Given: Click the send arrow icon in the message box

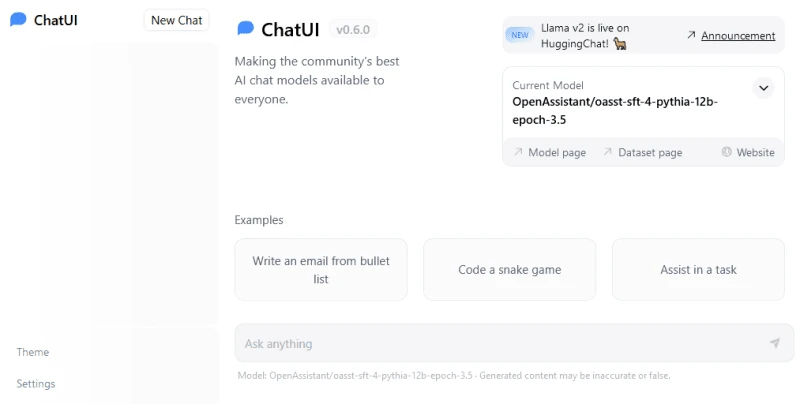Looking at the screenshot, I should pyautogui.click(x=774, y=343).
